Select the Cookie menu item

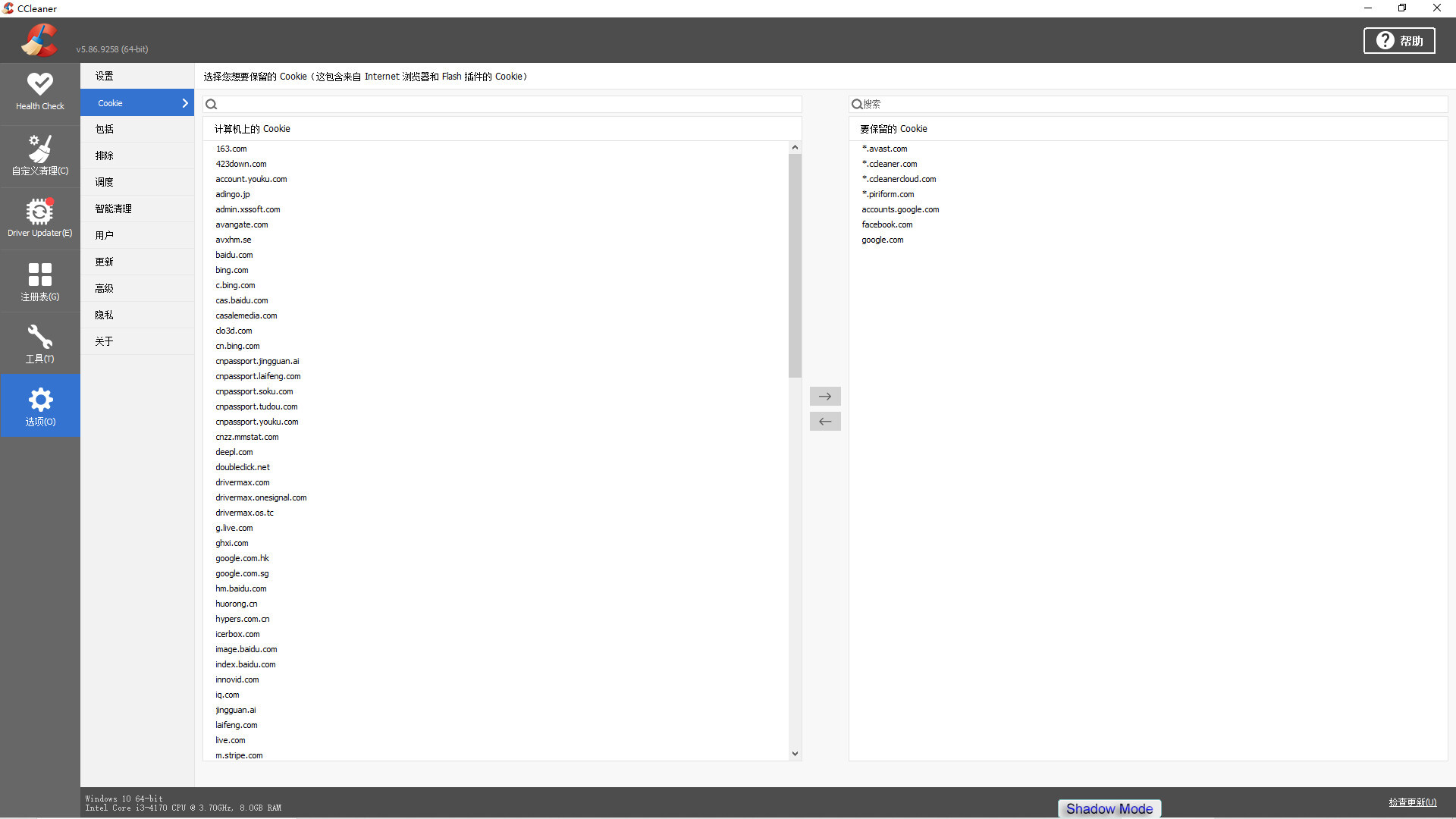pos(137,102)
